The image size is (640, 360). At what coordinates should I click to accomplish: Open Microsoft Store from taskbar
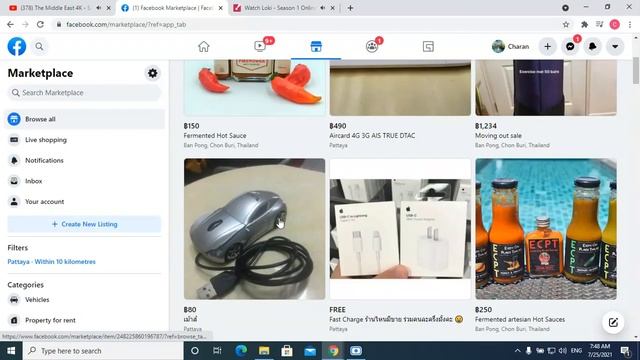coord(287,351)
